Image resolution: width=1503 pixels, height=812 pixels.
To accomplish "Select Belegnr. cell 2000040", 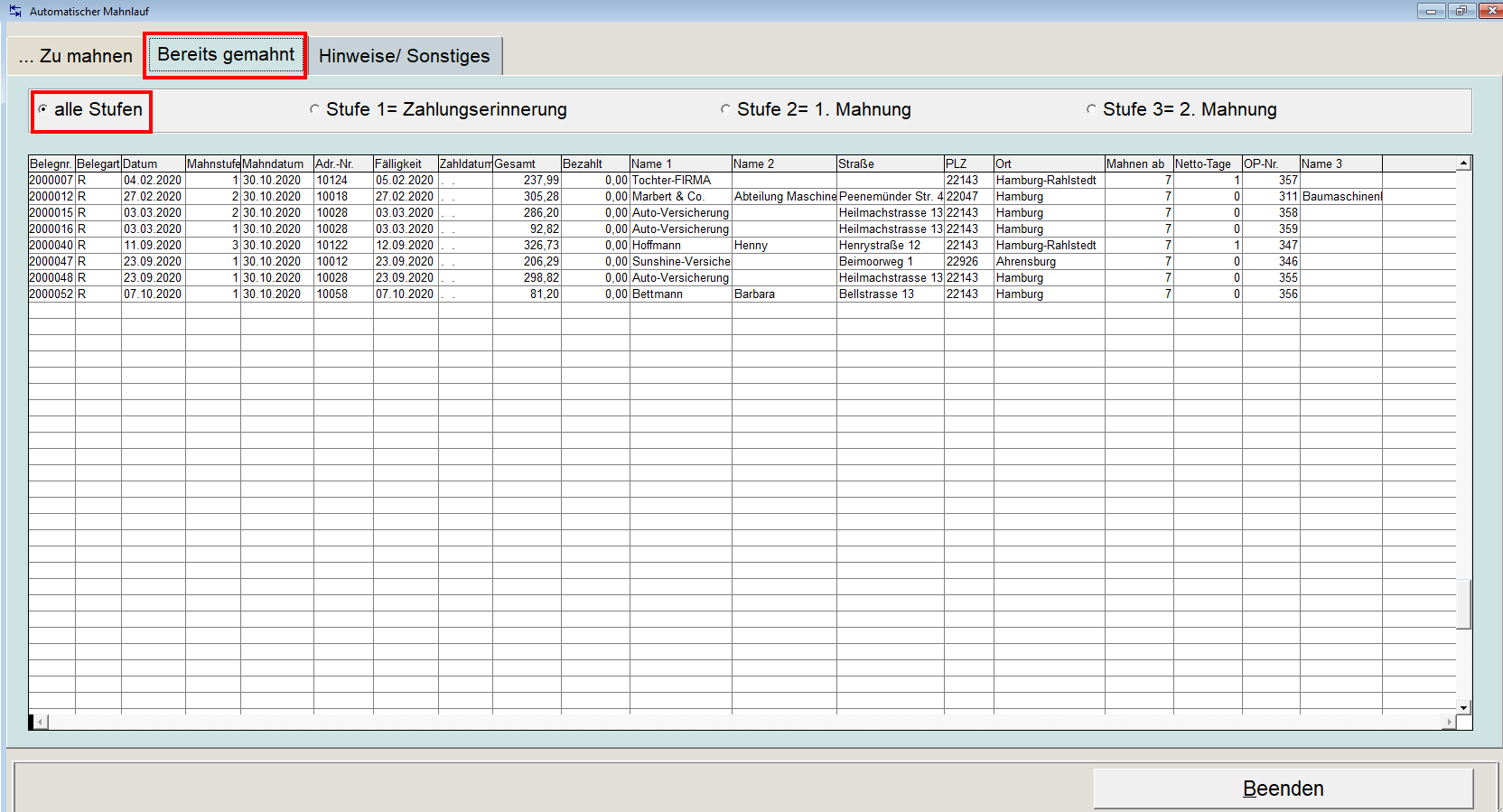I will click(x=51, y=246).
